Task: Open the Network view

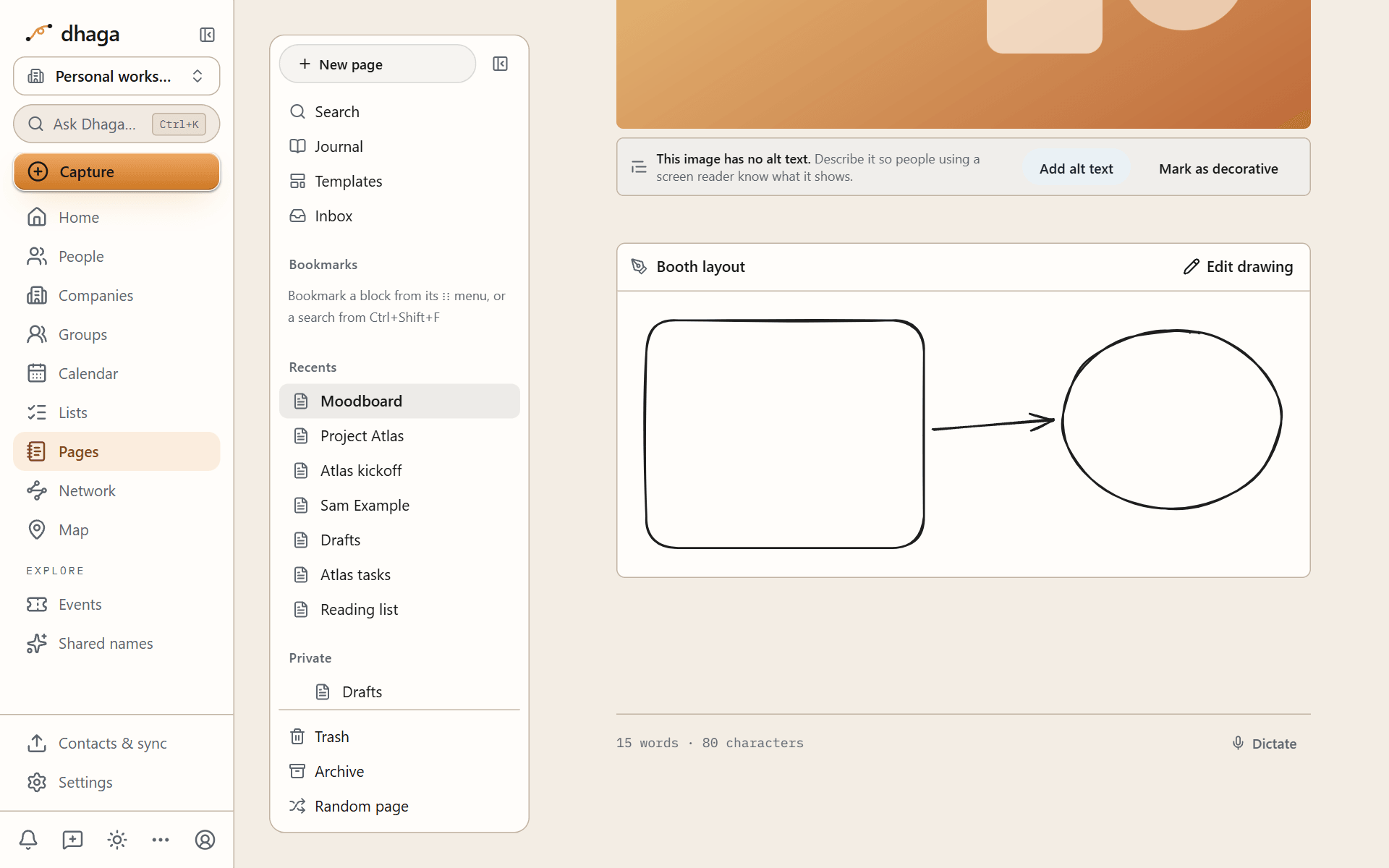Action: click(x=116, y=490)
